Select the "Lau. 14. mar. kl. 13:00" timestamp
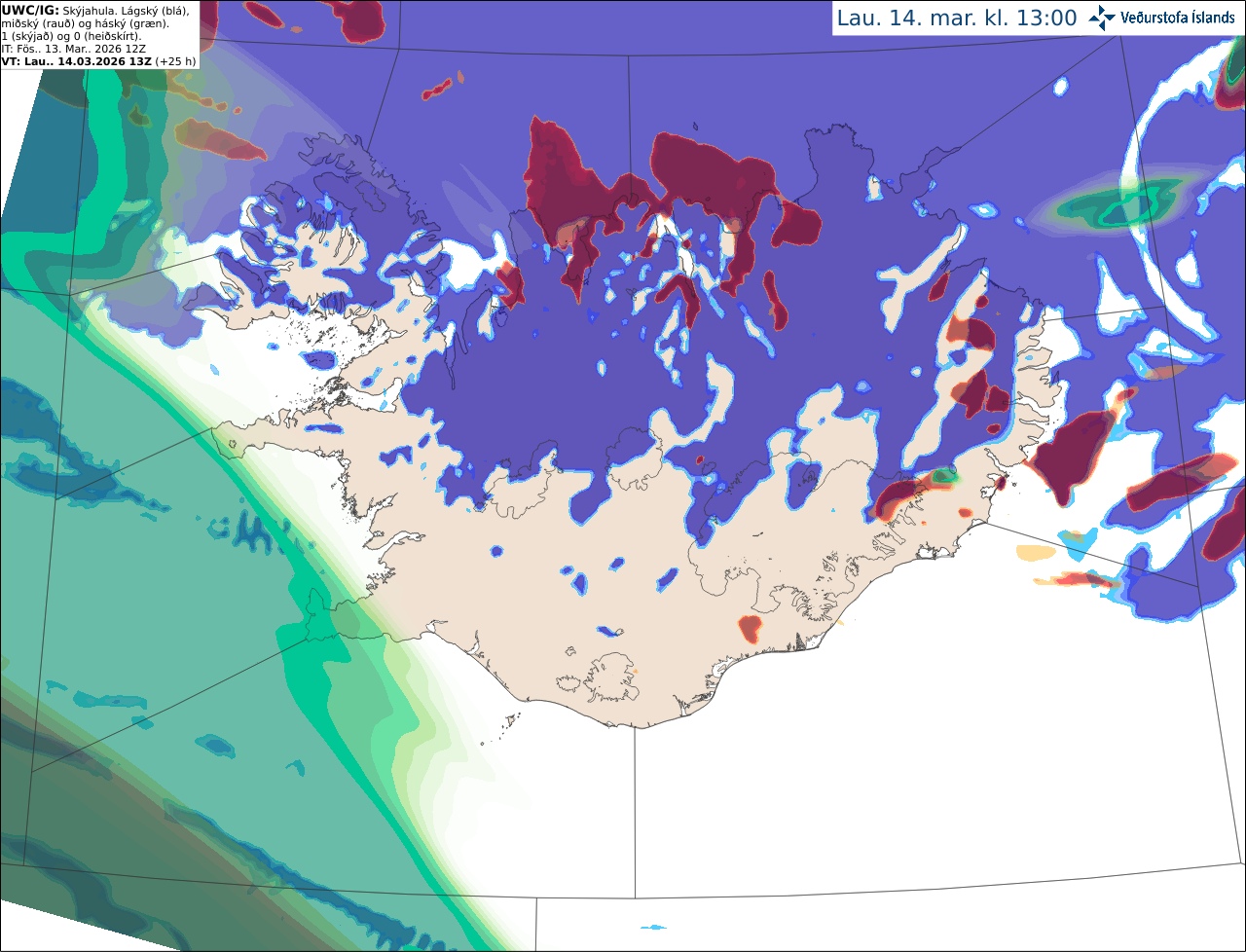The height and width of the screenshot is (952, 1246). pyautogui.click(x=957, y=18)
